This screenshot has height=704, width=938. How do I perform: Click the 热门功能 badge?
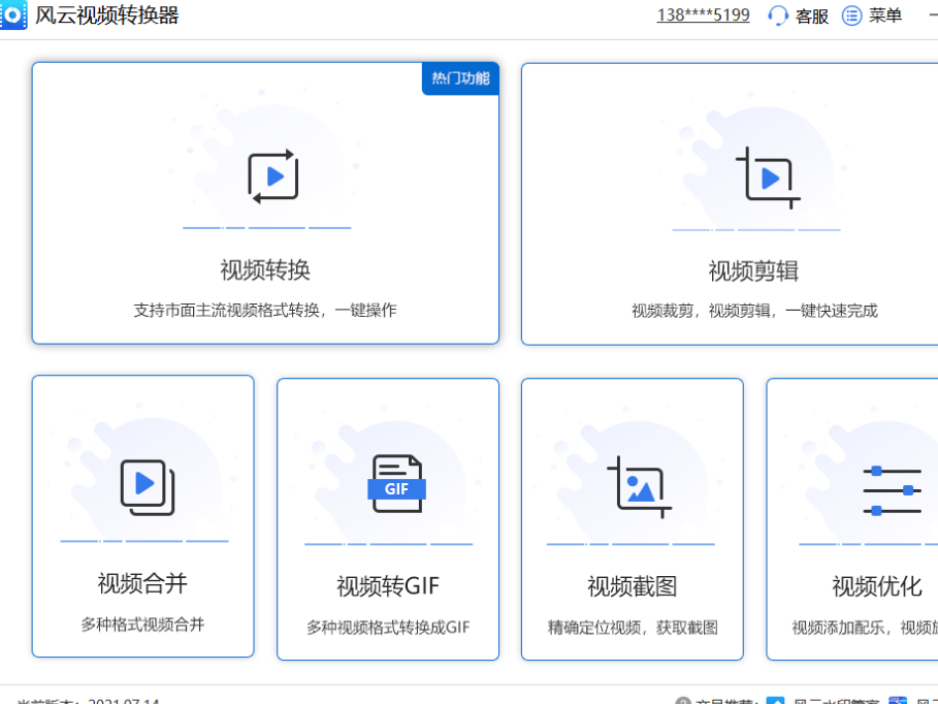pyautogui.click(x=461, y=78)
